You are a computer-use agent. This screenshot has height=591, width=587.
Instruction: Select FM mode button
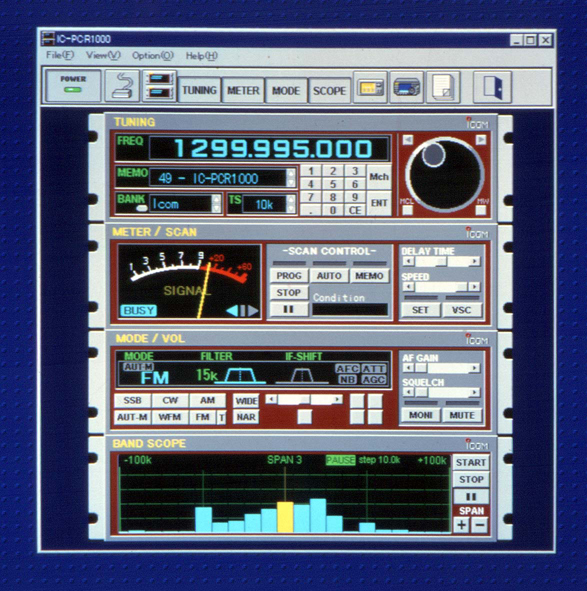coord(203,417)
